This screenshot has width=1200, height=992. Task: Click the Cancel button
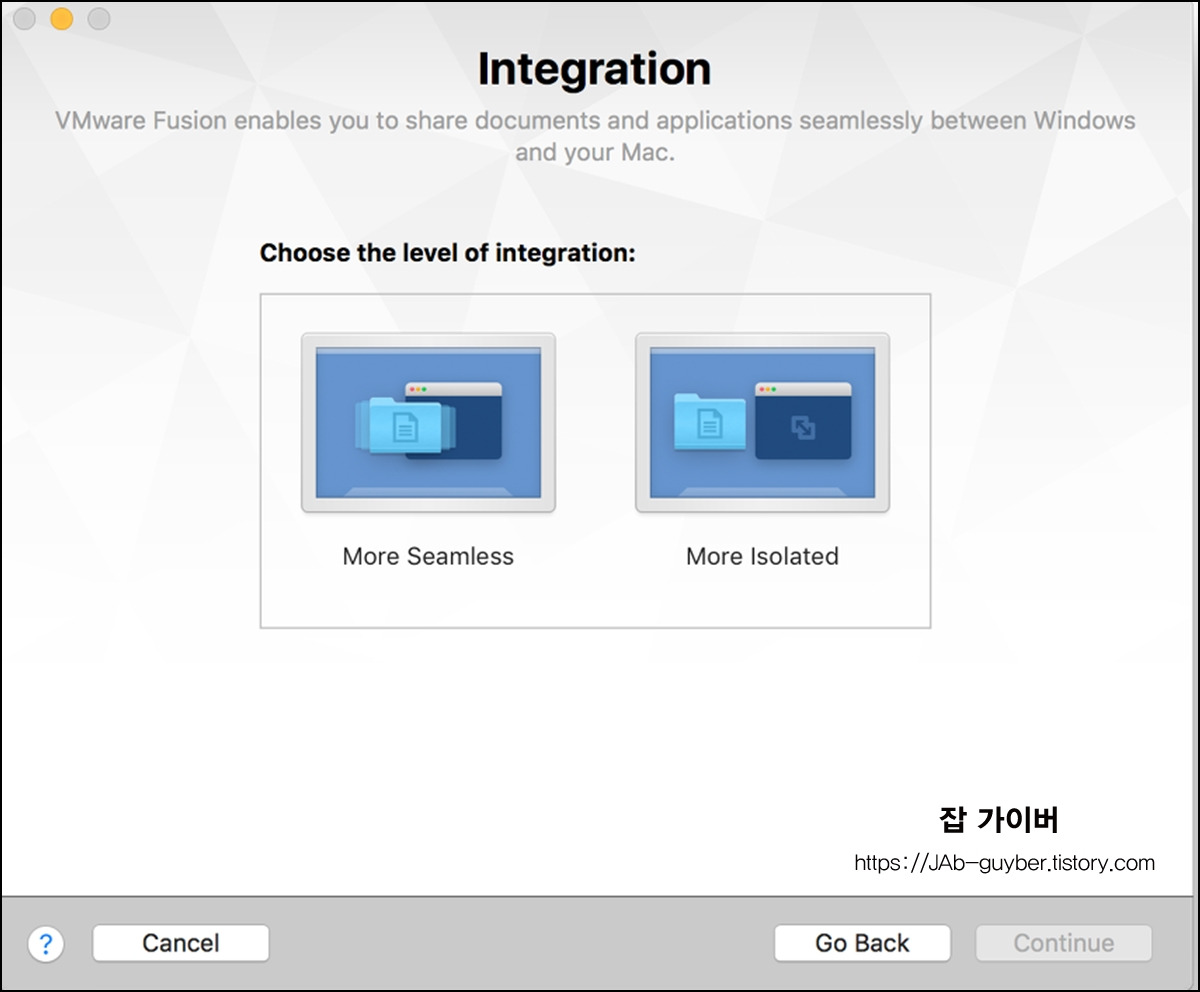coord(180,942)
